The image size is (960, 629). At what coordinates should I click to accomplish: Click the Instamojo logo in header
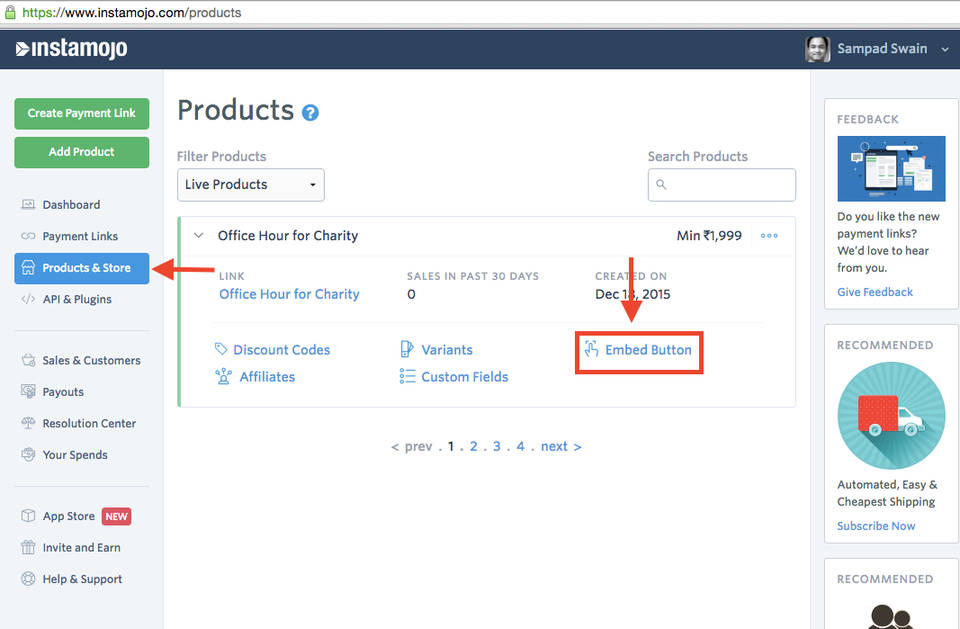pyautogui.click(x=71, y=49)
